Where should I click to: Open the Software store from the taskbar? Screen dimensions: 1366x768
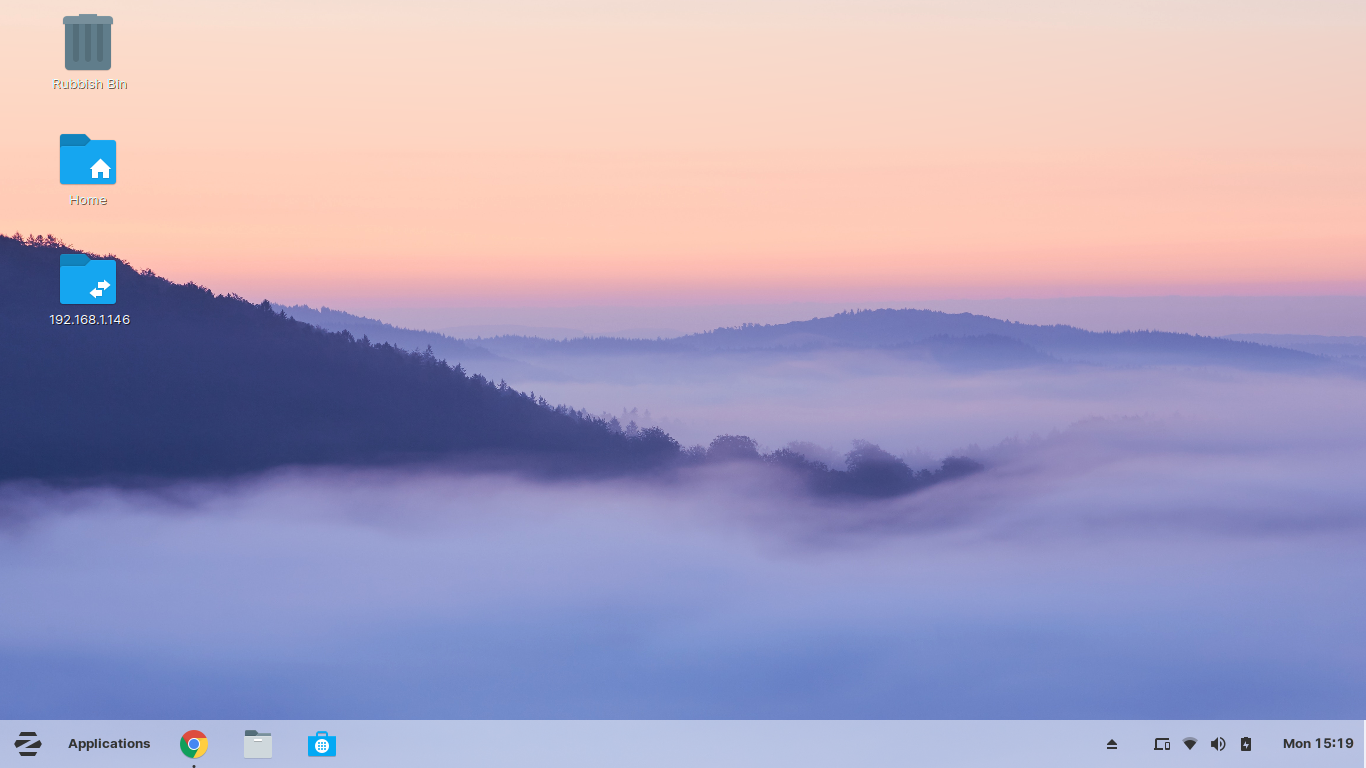click(x=322, y=744)
